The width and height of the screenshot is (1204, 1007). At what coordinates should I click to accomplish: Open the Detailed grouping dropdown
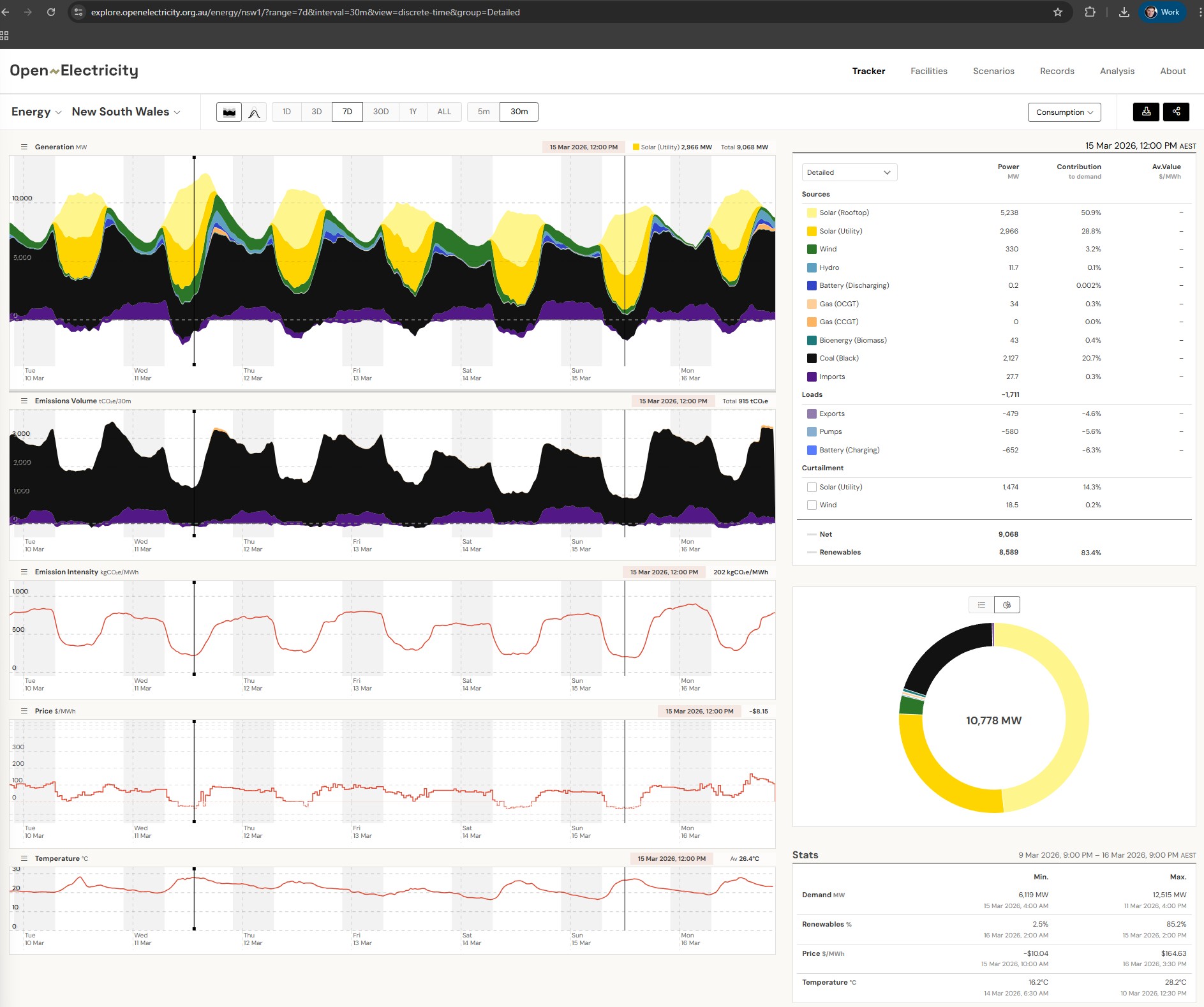click(x=849, y=172)
